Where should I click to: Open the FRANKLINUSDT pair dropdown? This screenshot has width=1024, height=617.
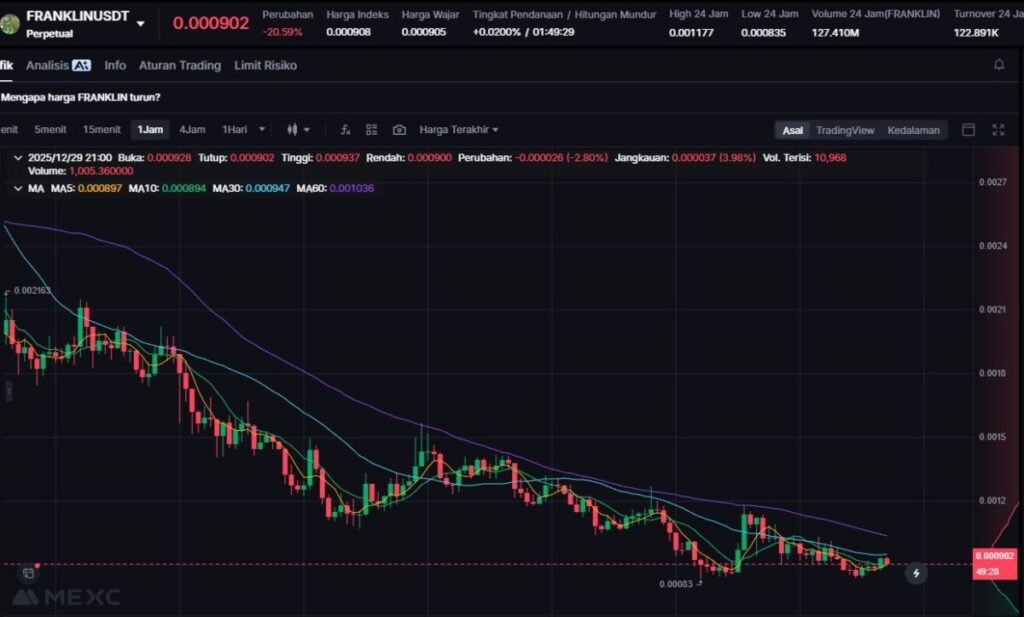[x=140, y=23]
